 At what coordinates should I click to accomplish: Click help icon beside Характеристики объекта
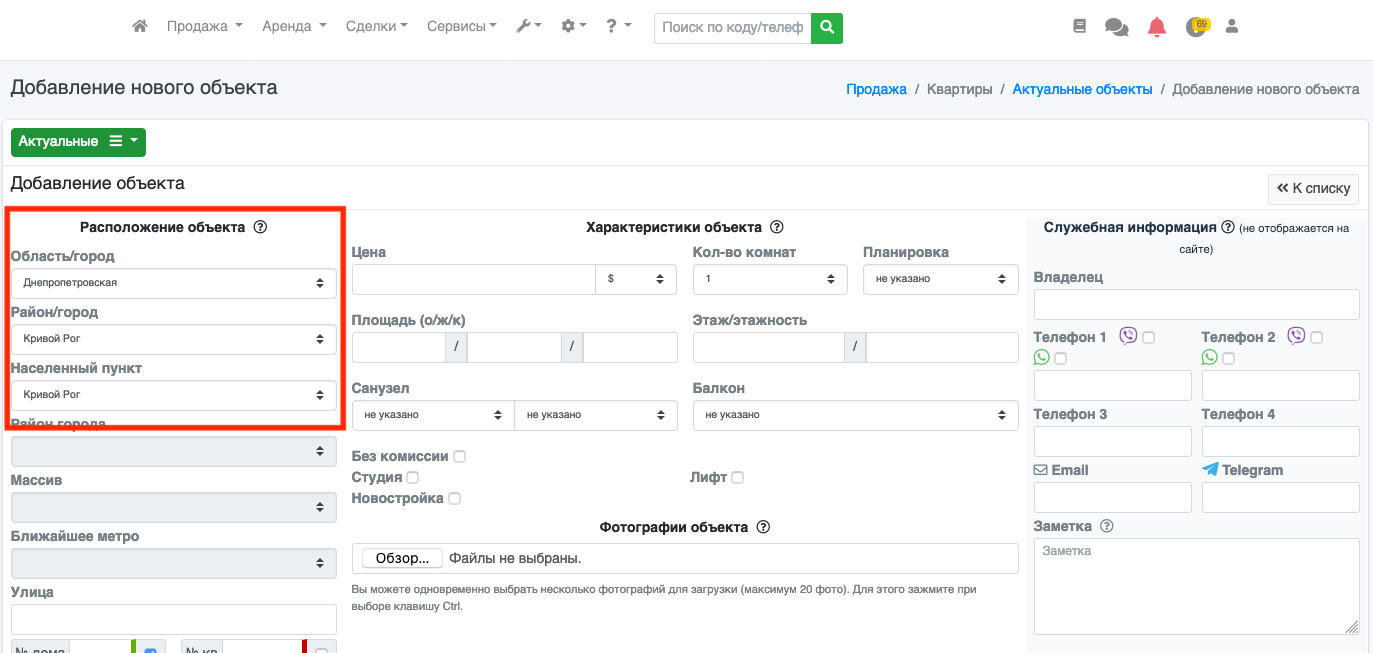click(777, 227)
